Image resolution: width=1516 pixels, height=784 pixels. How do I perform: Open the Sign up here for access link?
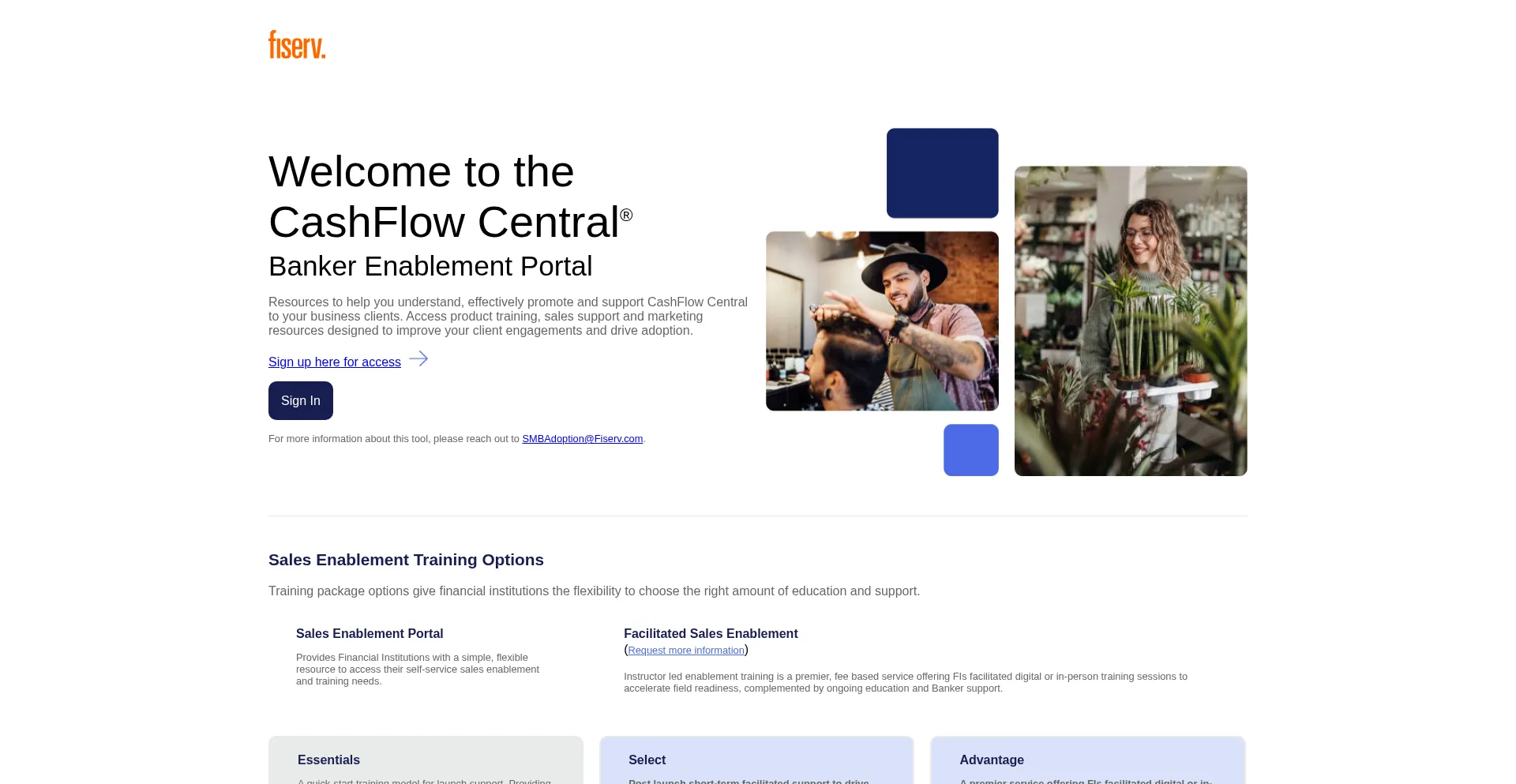tap(335, 362)
